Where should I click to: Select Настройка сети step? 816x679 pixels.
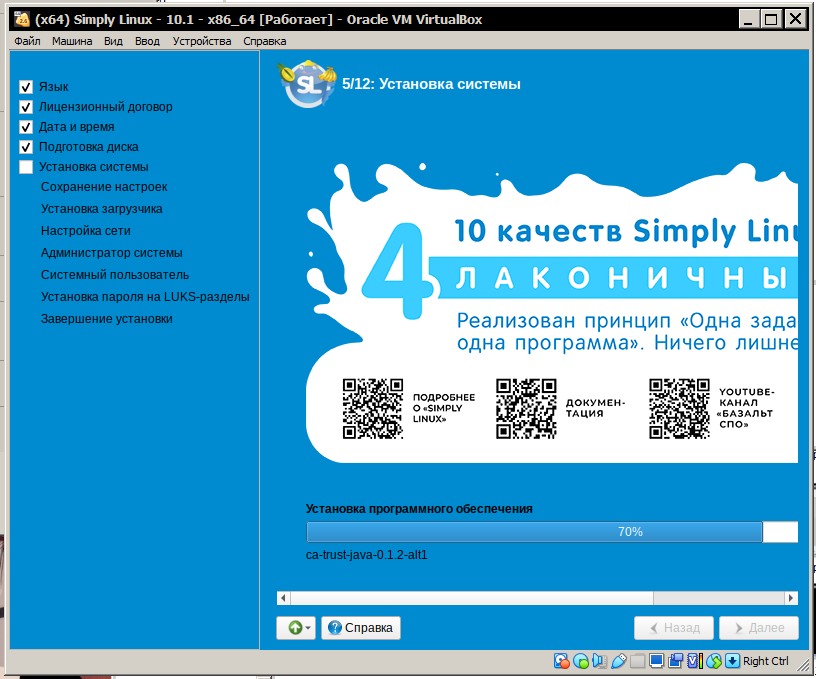tap(86, 230)
